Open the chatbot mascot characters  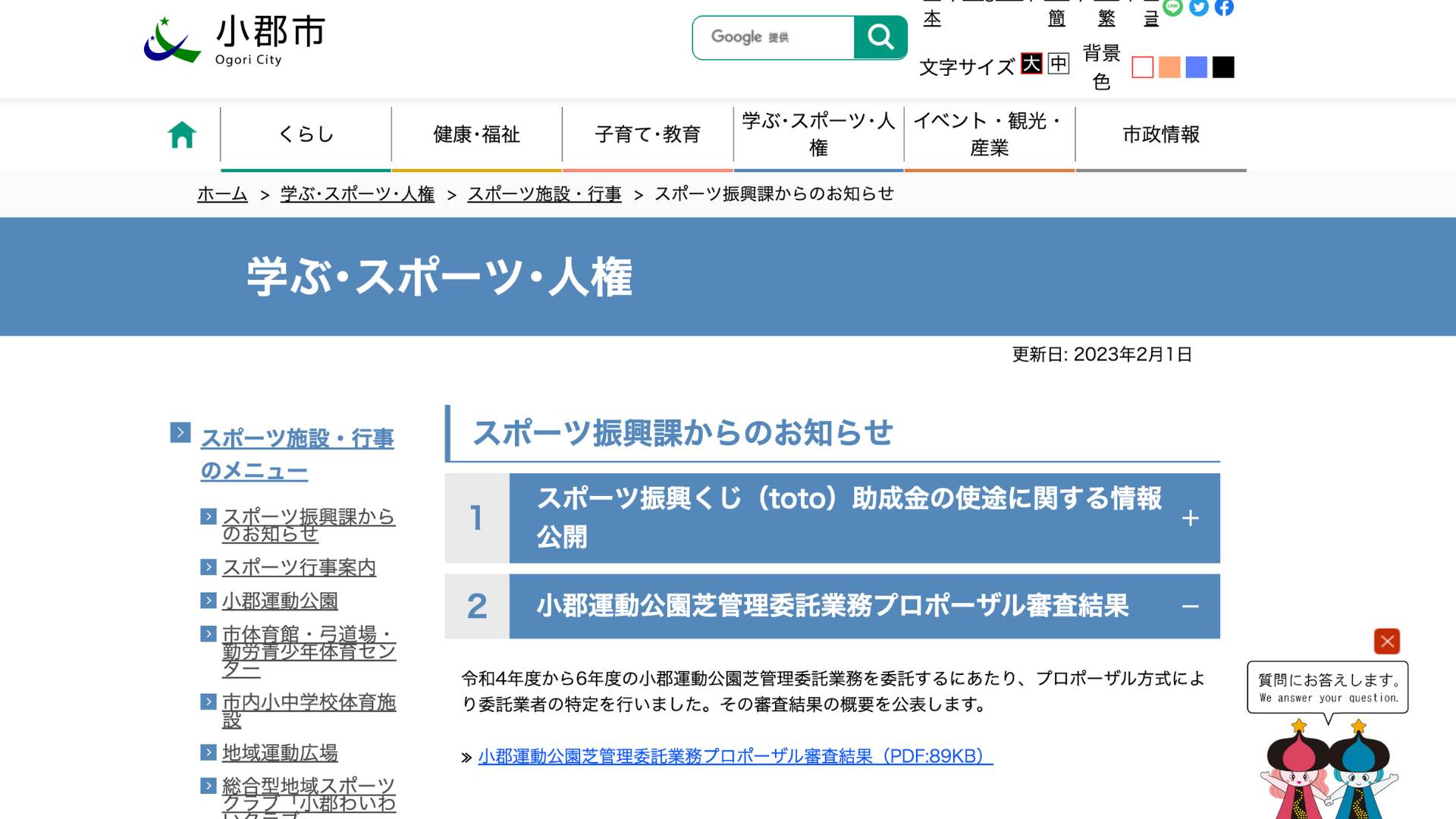point(1329,770)
